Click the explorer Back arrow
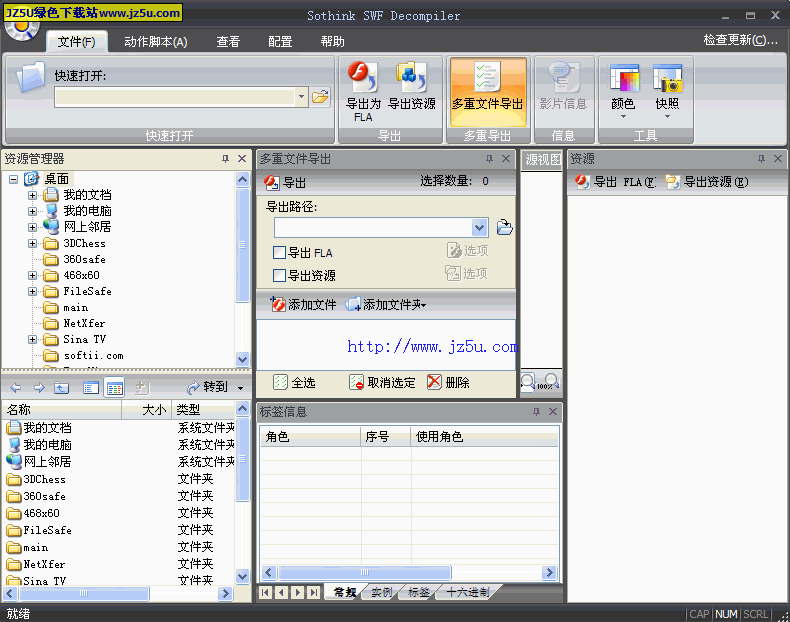Viewport: 790px width, 622px height. tap(16, 387)
